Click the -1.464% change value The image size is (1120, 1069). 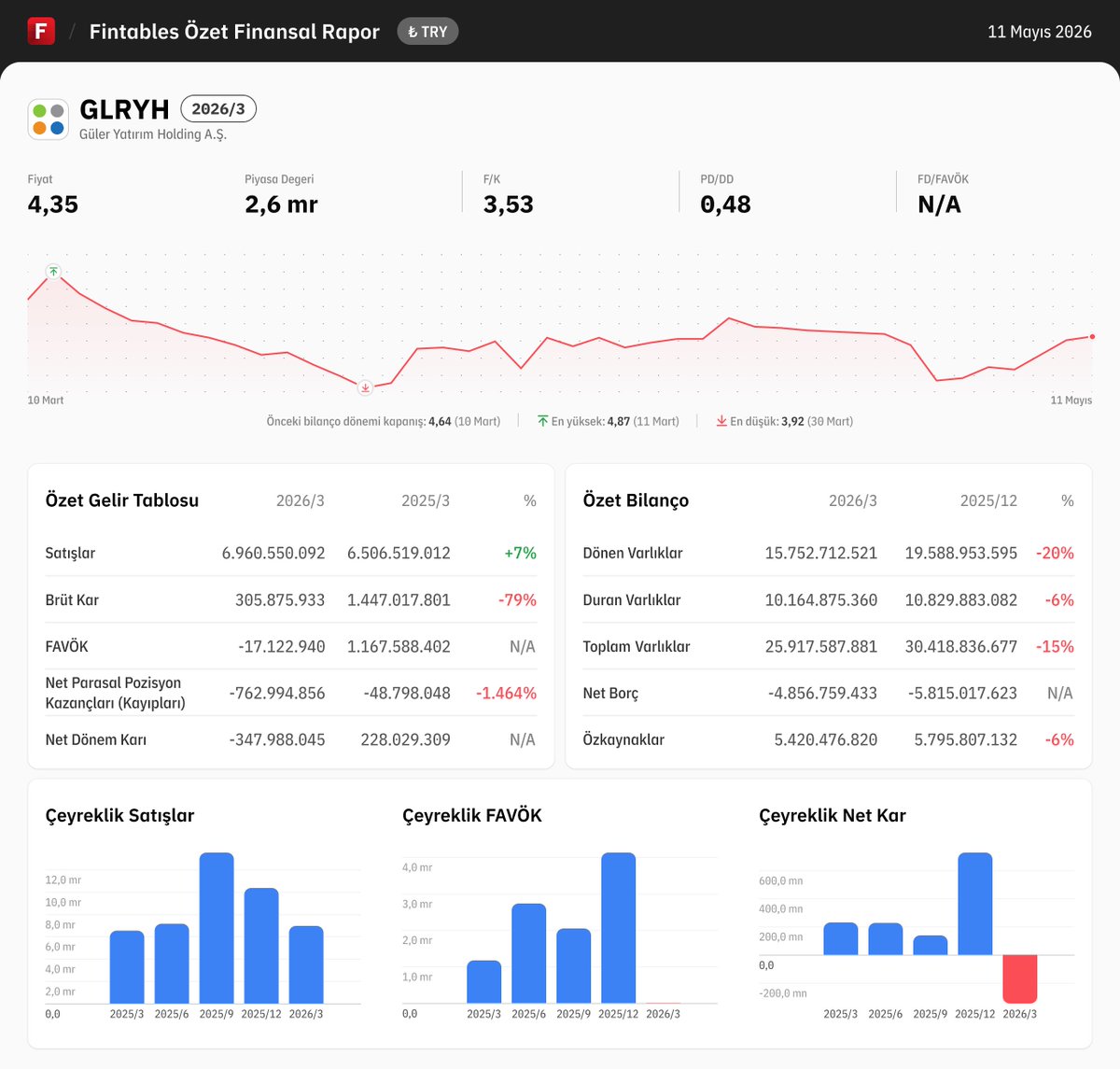(506, 693)
